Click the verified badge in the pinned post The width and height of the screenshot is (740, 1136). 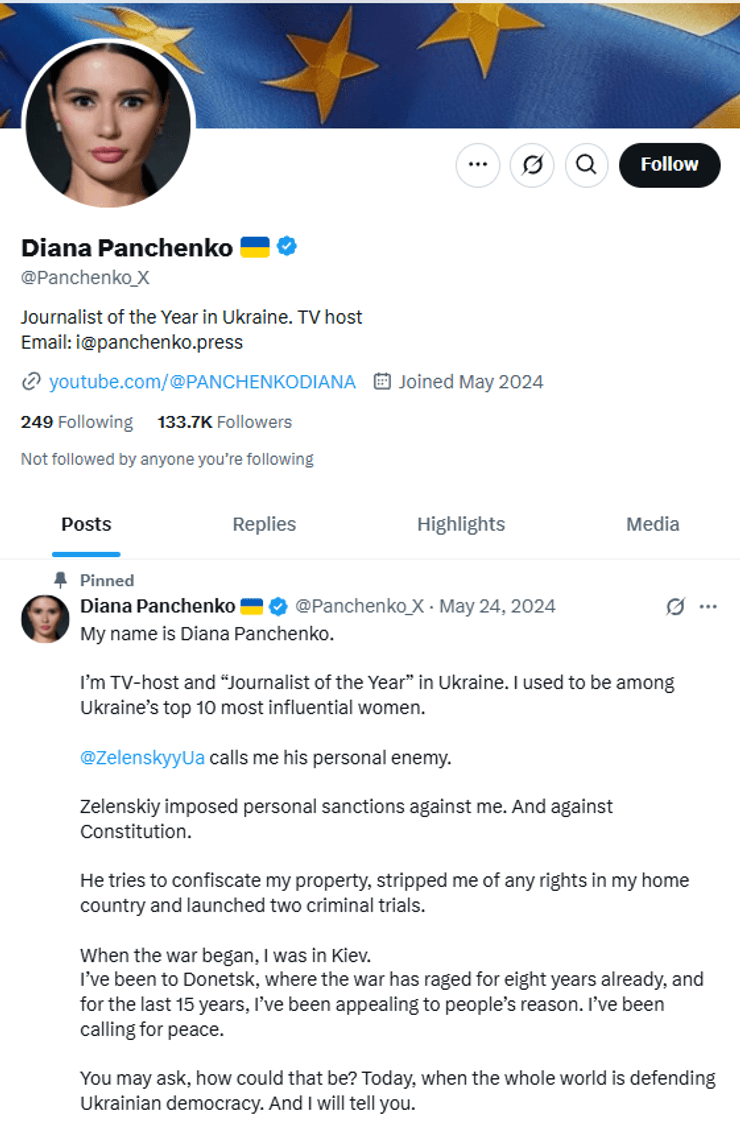278,606
